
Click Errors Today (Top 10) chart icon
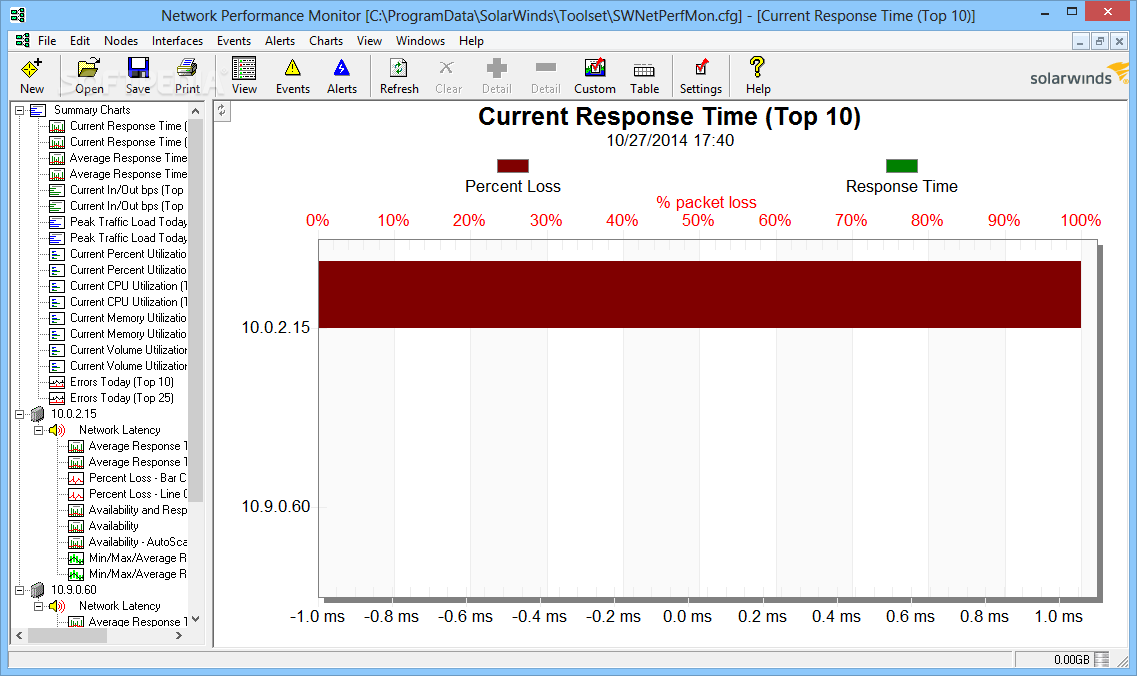tap(57, 382)
